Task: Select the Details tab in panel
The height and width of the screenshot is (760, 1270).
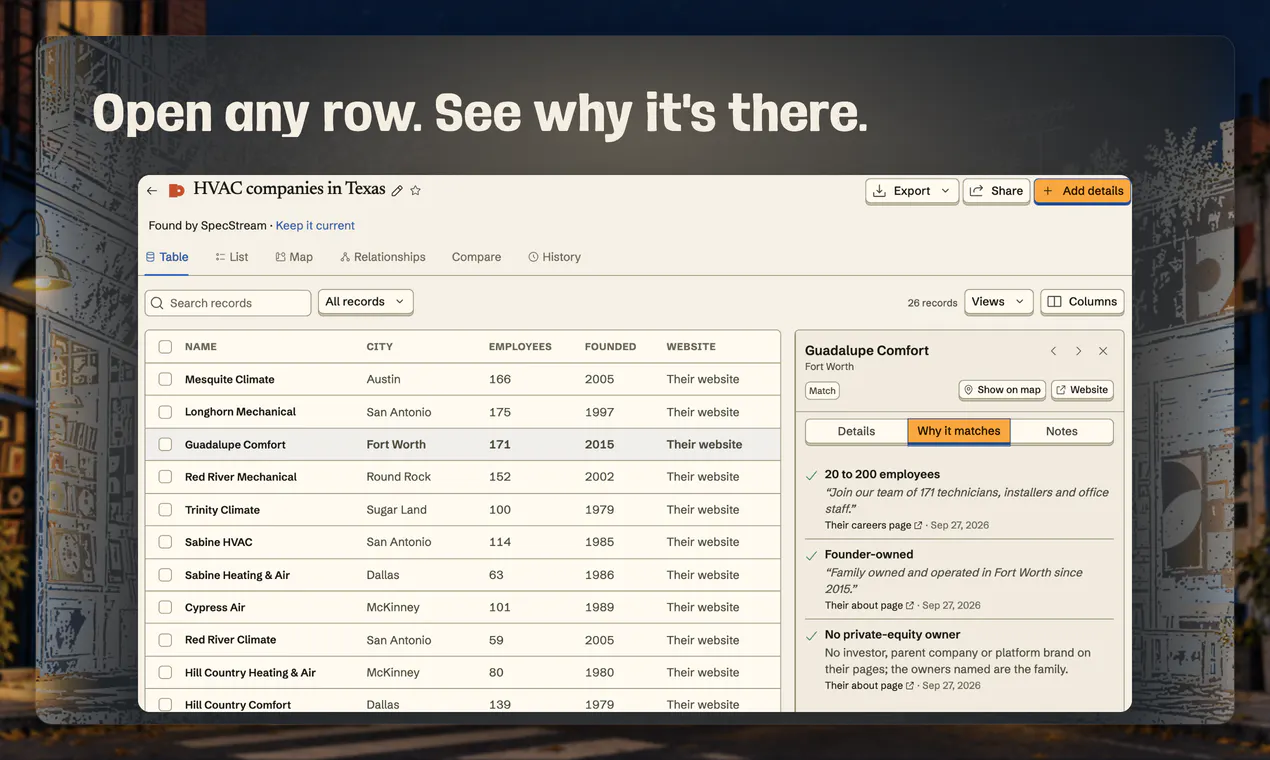Action: tap(856, 431)
